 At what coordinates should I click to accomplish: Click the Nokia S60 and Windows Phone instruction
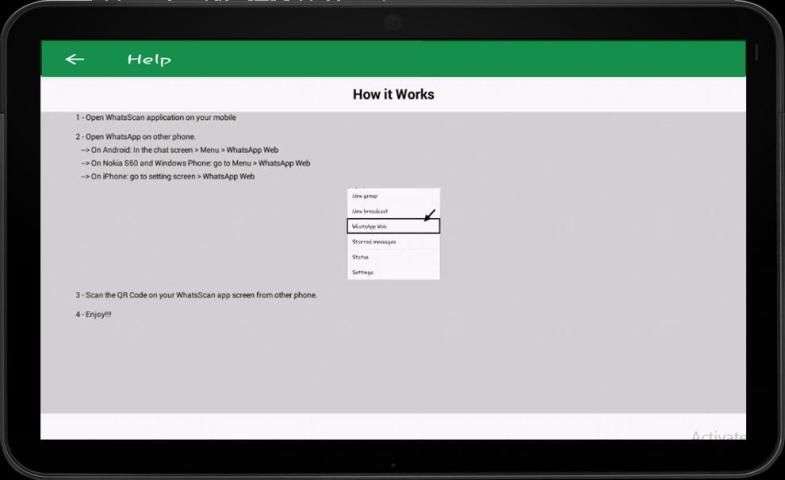195,163
